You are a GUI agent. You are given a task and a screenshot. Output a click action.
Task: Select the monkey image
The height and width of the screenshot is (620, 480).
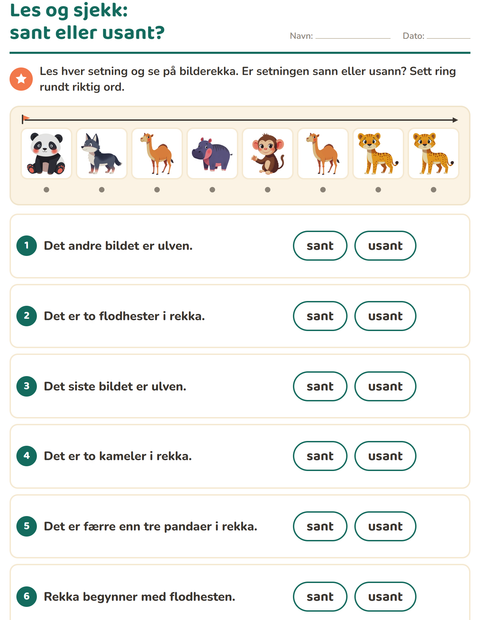268,153
